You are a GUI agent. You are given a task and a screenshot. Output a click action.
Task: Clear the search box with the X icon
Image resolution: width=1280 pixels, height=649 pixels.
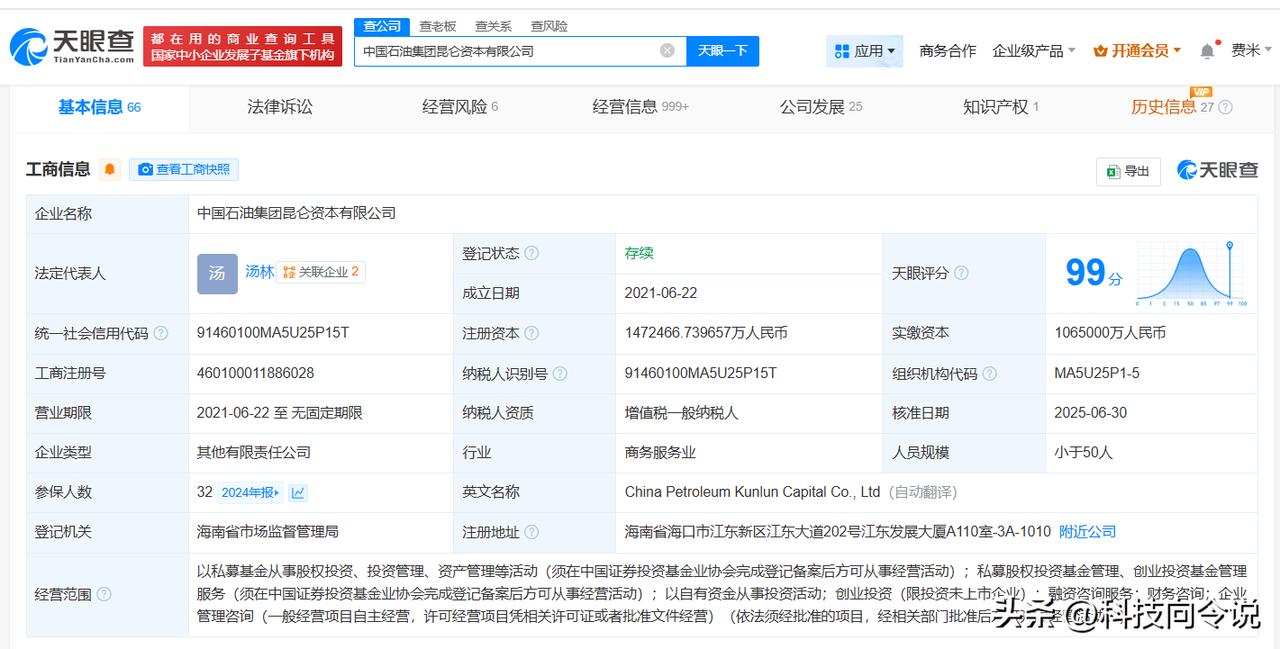(x=667, y=51)
